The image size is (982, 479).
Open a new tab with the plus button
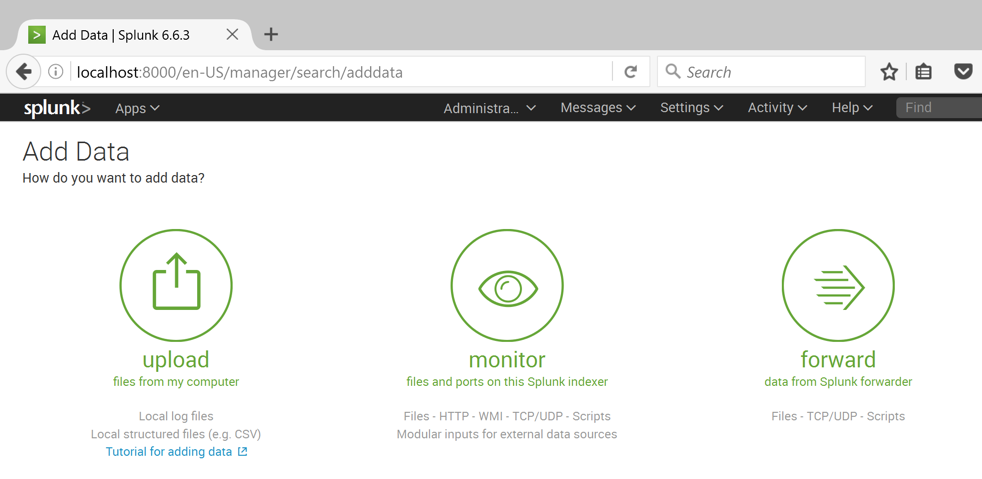tap(271, 34)
